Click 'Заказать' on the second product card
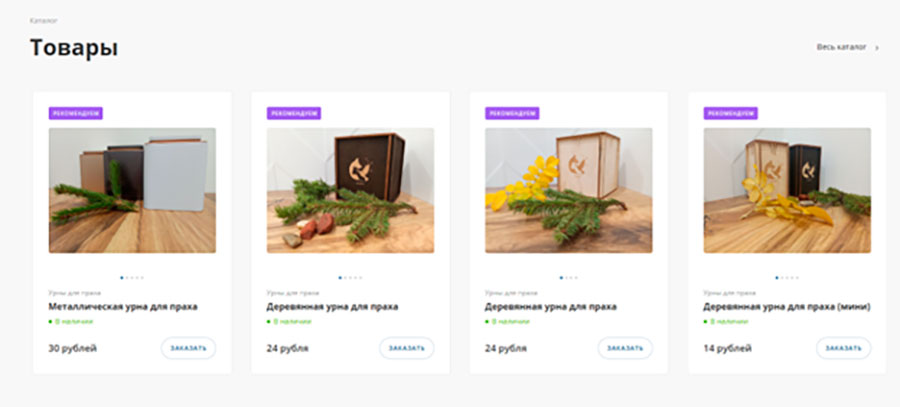This screenshot has width=900, height=407. click(406, 348)
